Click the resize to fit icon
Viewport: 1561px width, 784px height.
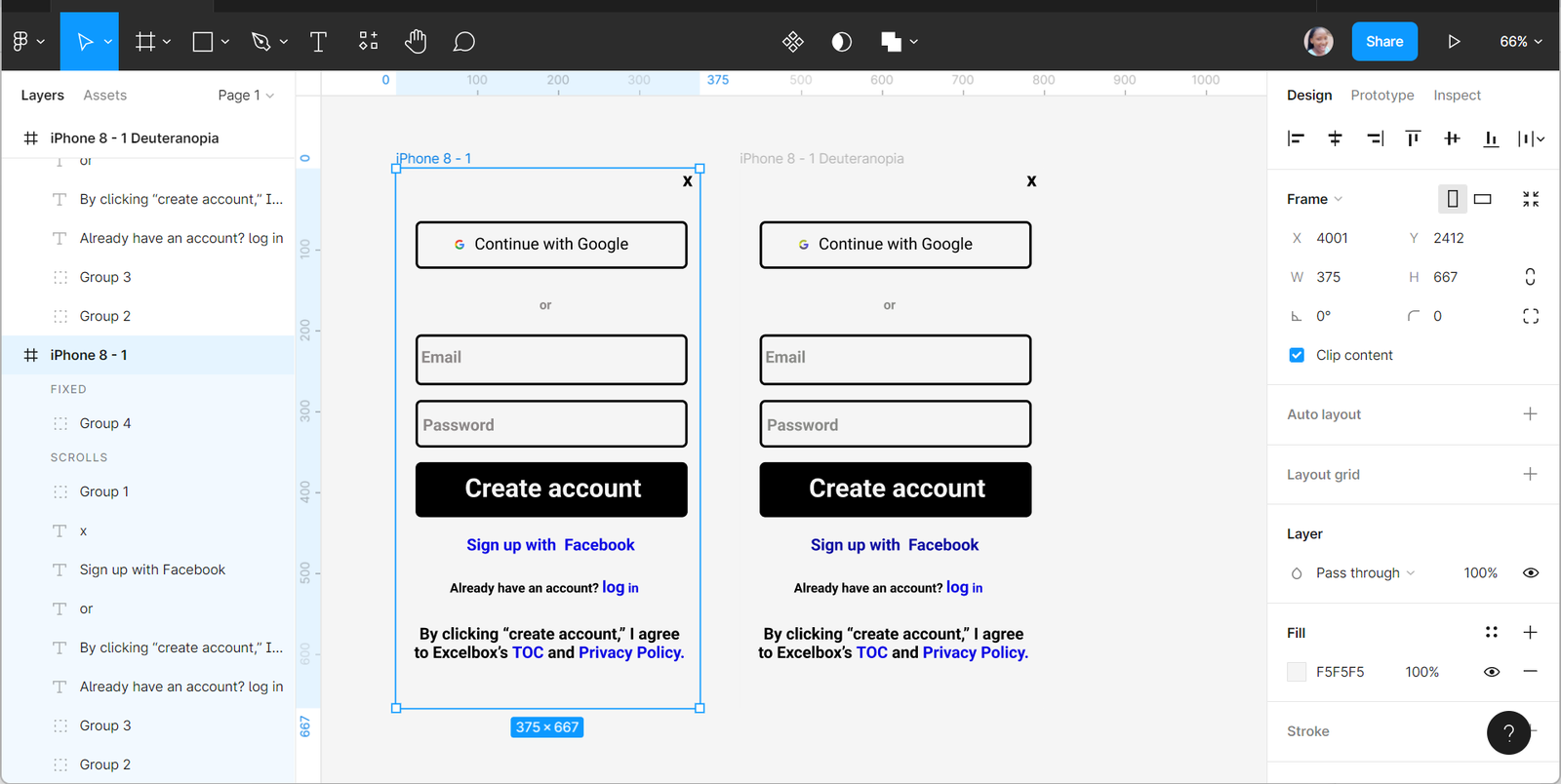tap(1530, 199)
